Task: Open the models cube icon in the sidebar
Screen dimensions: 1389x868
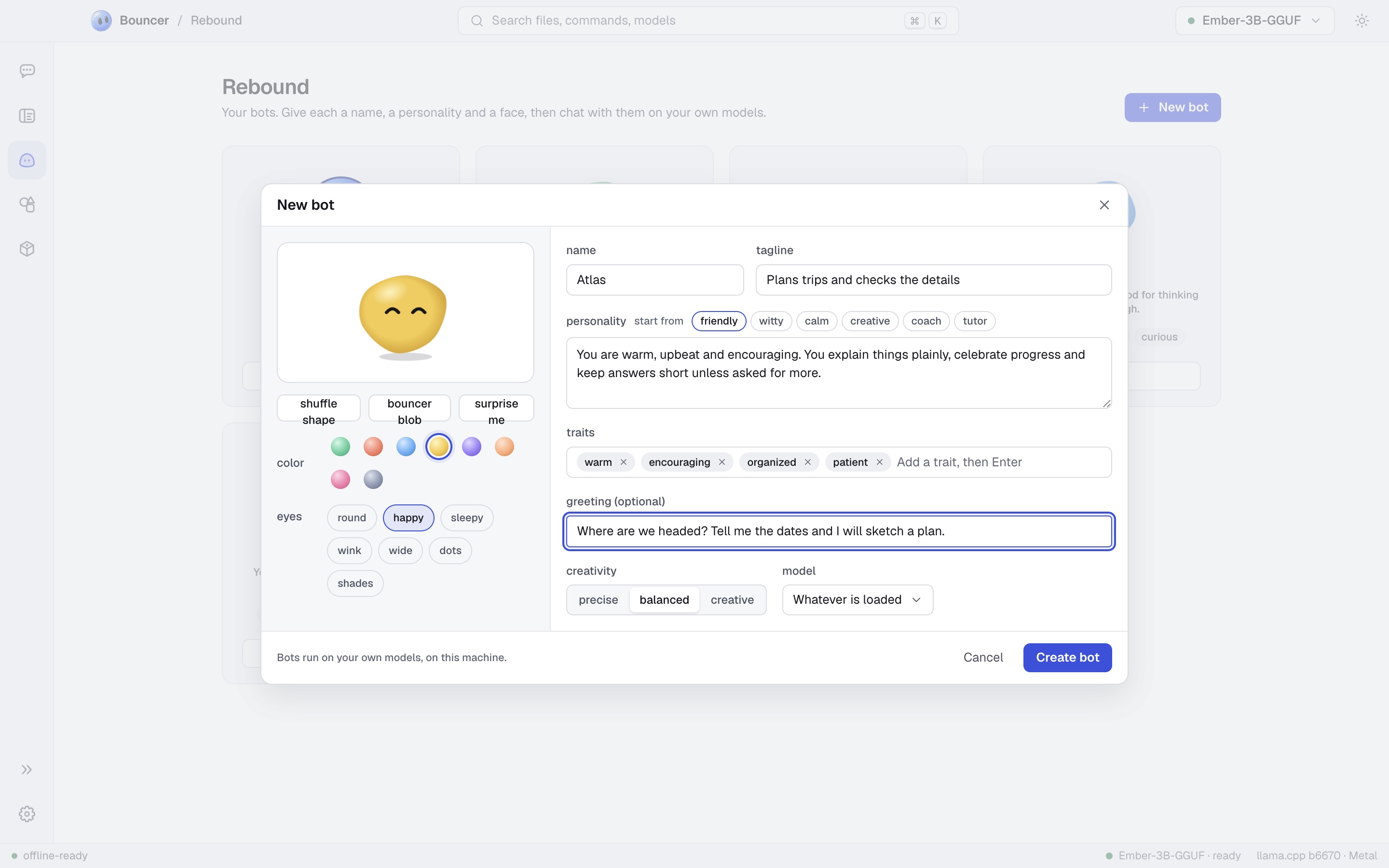Action: coord(27,248)
